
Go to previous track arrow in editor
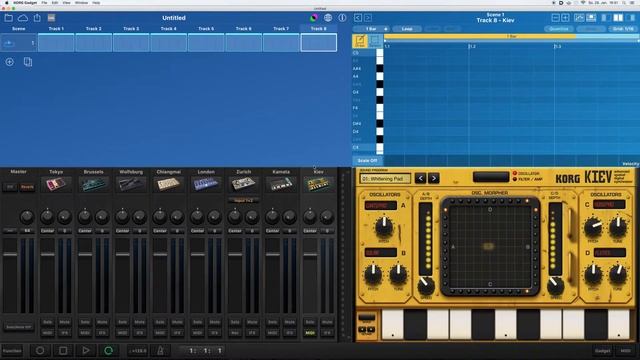358,18
